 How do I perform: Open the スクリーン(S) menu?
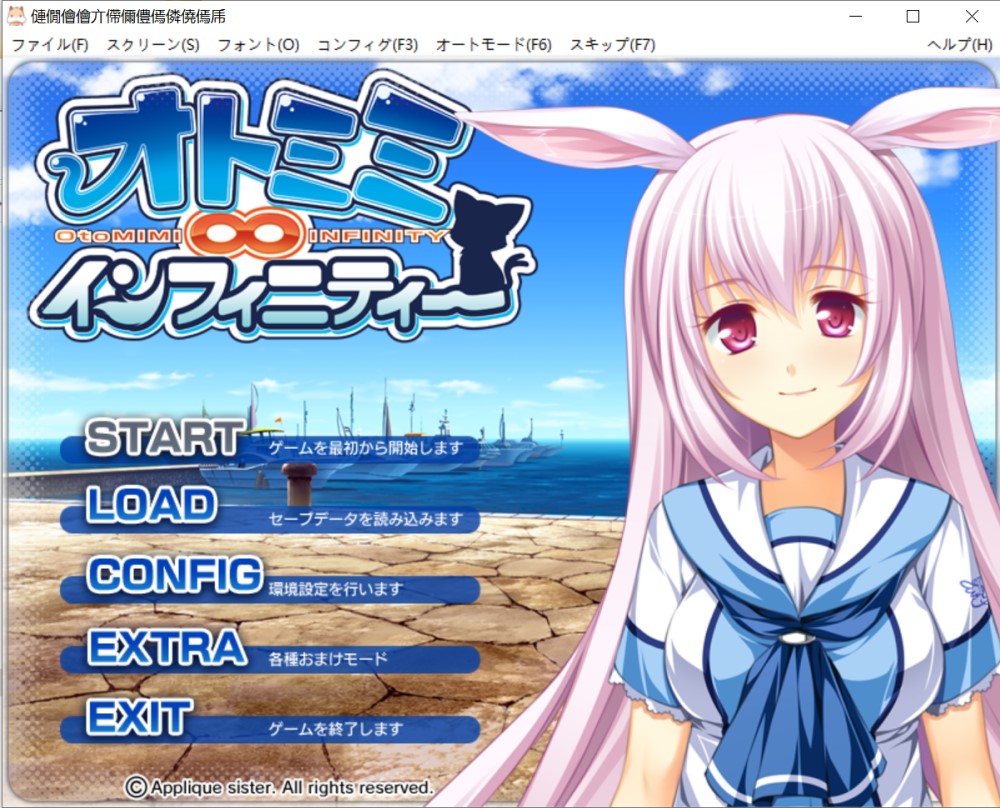point(152,45)
